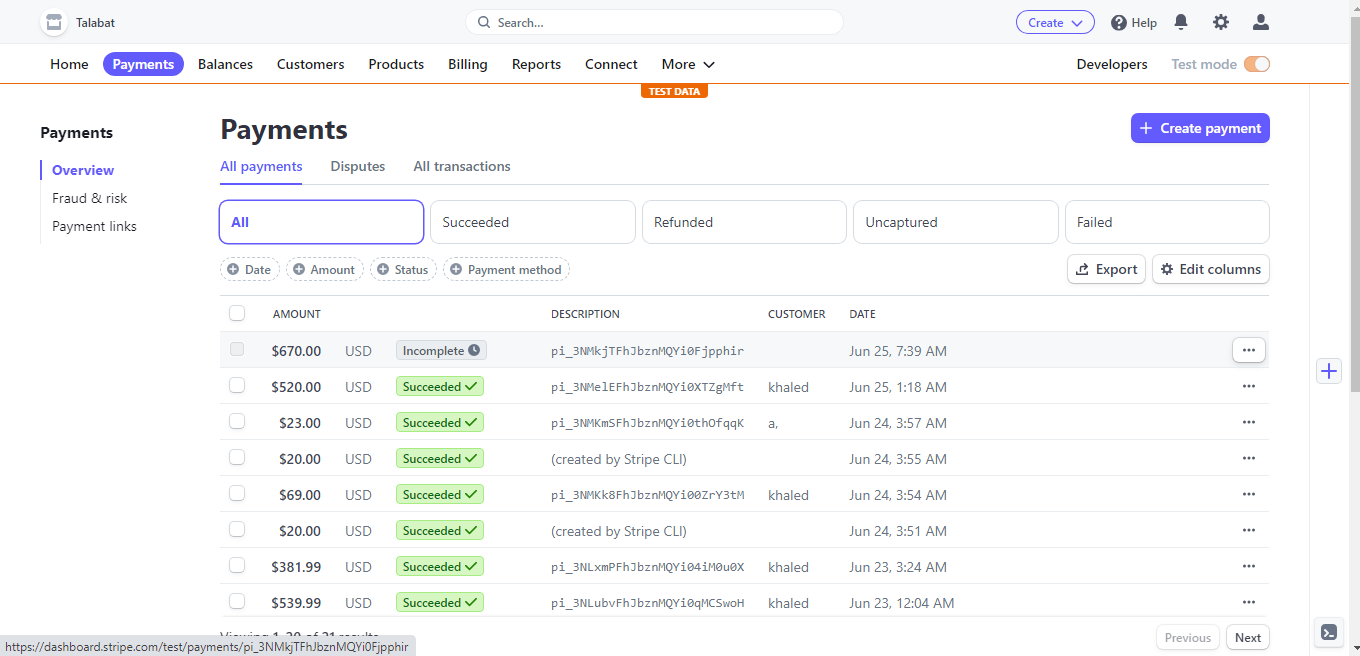
Task: Open Edit columns via the gear icon
Action: (x=1167, y=268)
